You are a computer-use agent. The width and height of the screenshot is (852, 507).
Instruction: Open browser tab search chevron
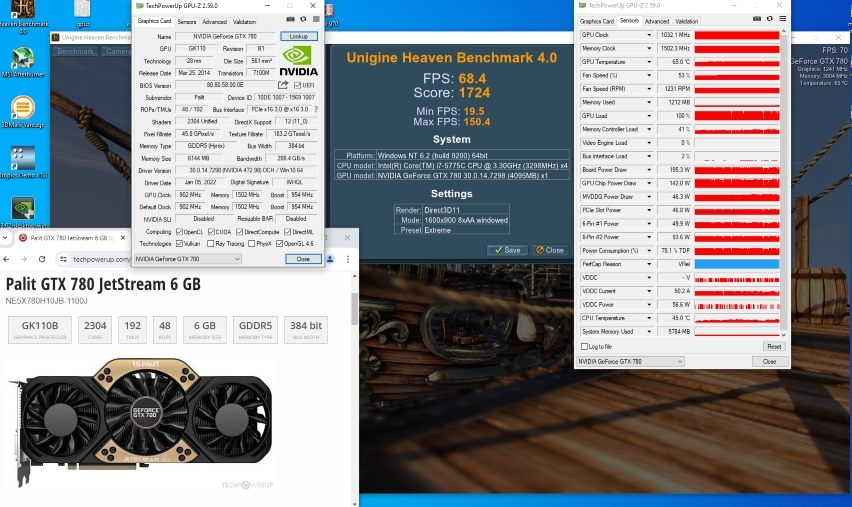(x=5, y=237)
